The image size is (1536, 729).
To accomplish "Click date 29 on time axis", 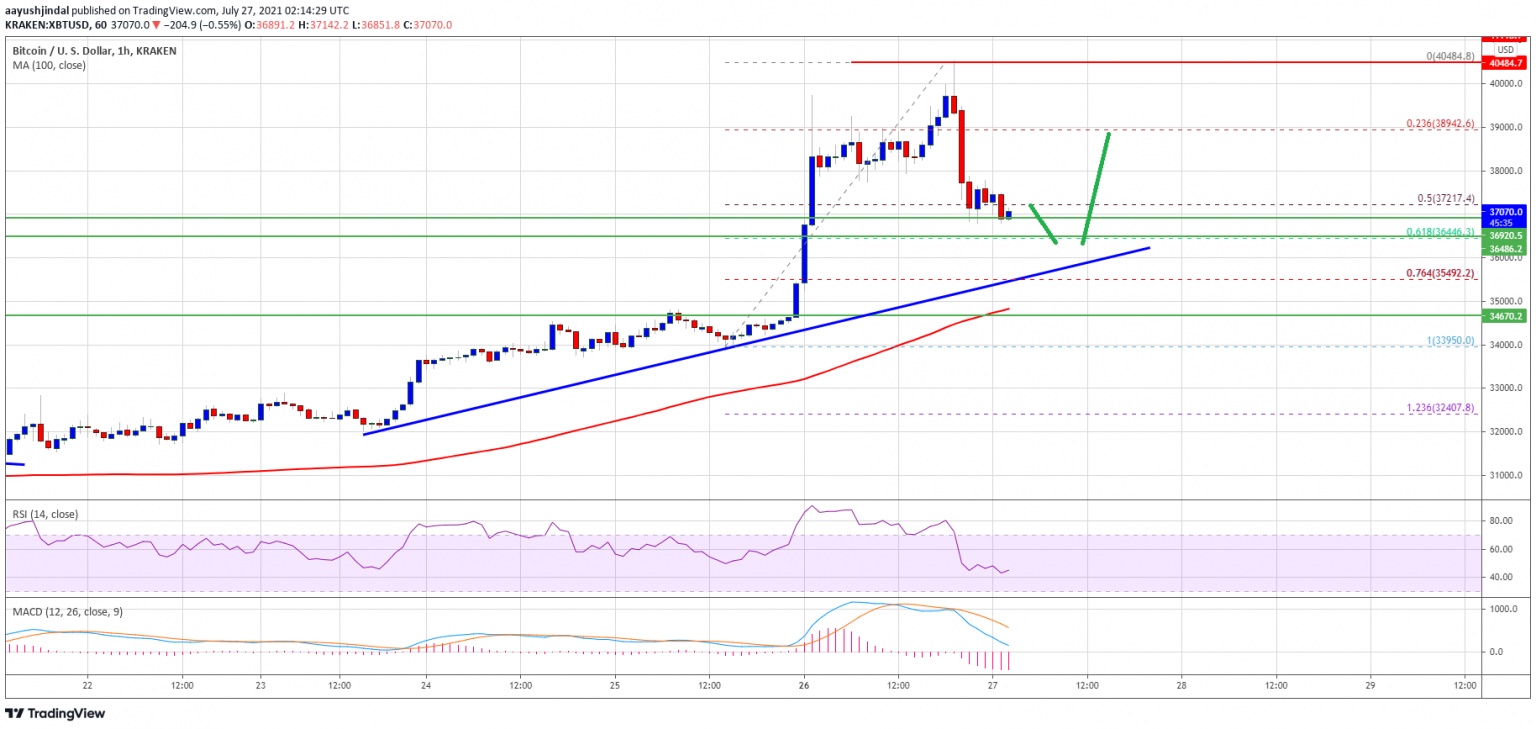I will [1370, 686].
